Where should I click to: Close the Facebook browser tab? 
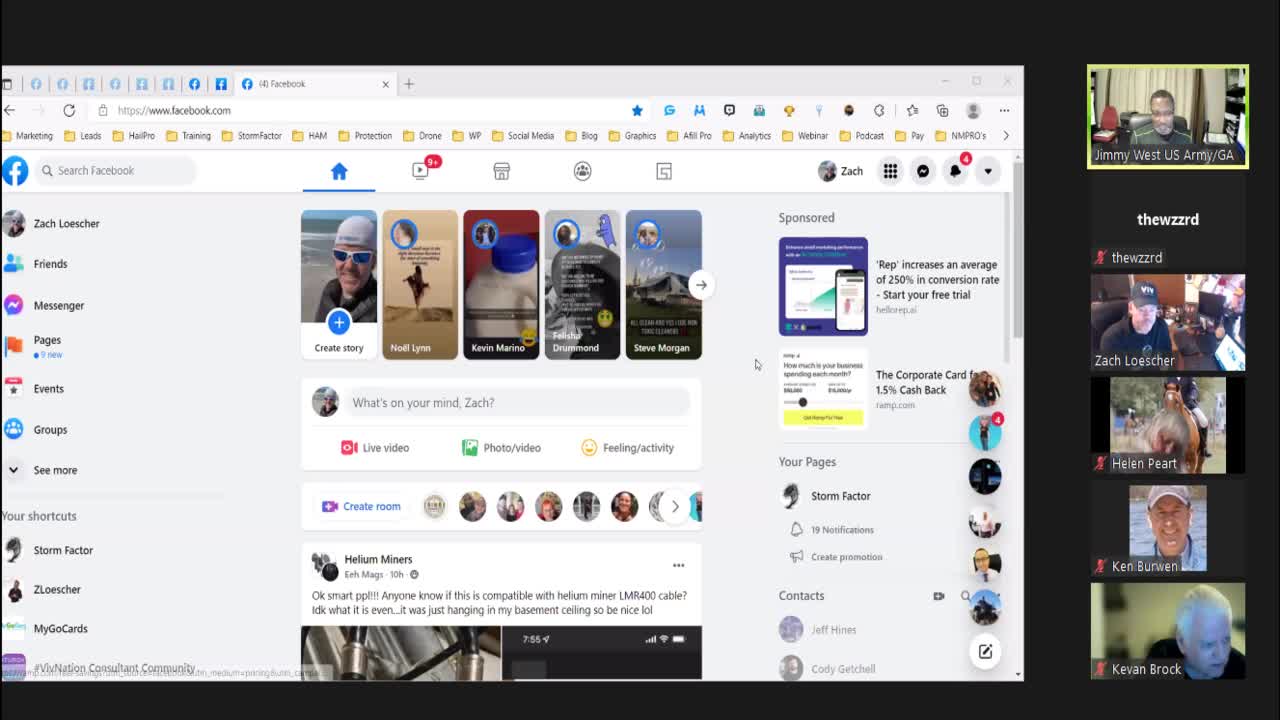click(385, 84)
